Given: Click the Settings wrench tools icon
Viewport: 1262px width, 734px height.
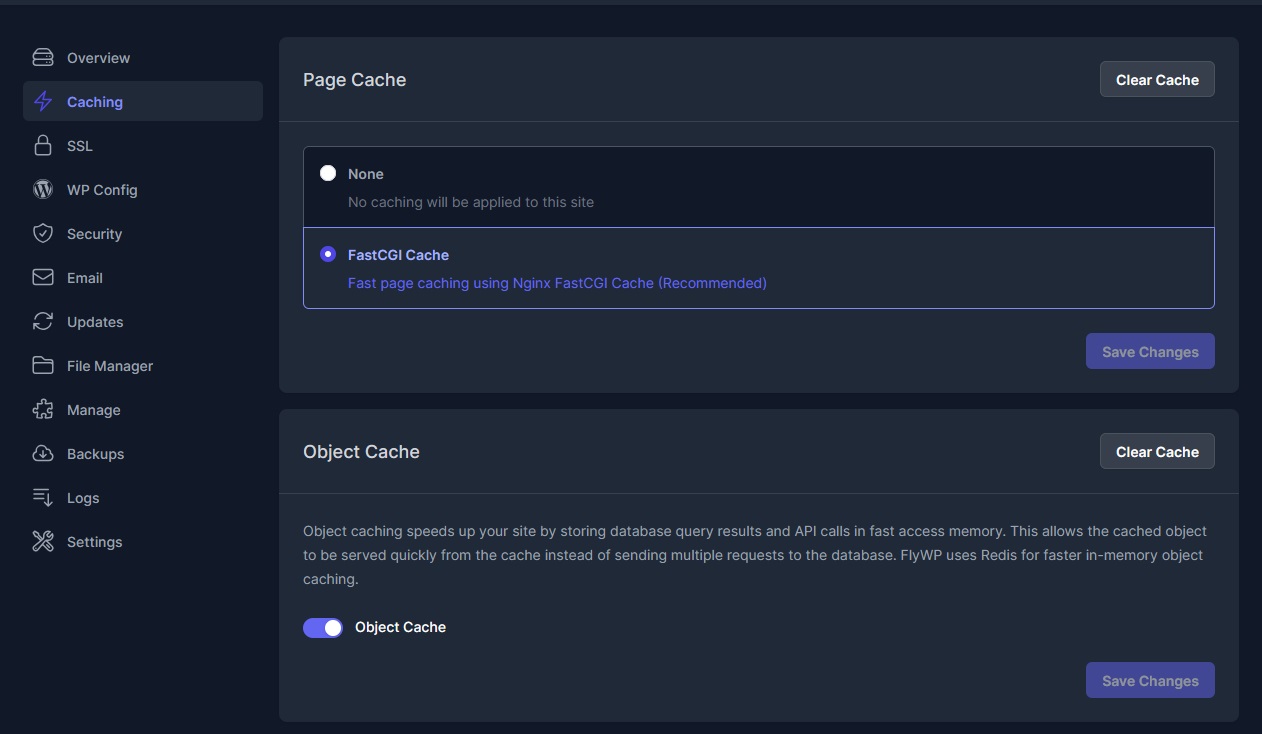Looking at the screenshot, I should pos(43,542).
